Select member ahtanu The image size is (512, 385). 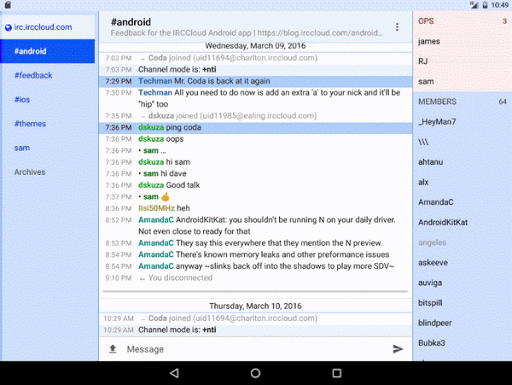(x=462, y=162)
